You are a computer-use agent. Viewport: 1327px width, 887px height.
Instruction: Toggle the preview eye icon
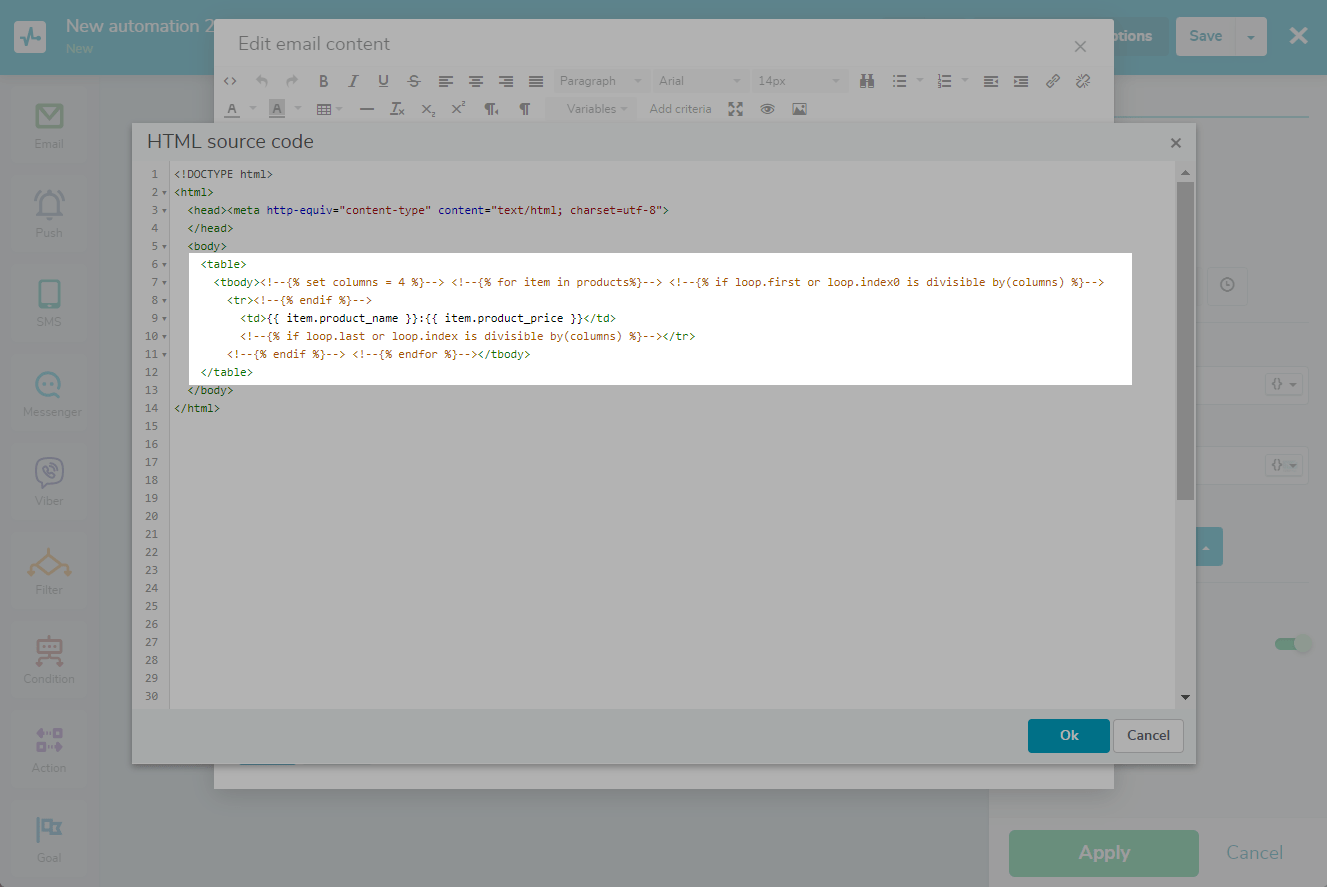point(767,109)
